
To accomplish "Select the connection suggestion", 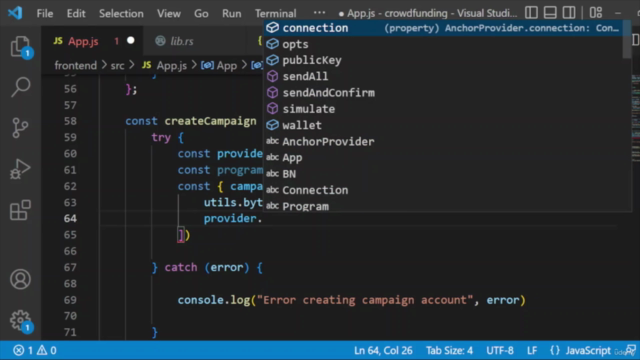I will (443, 28).
